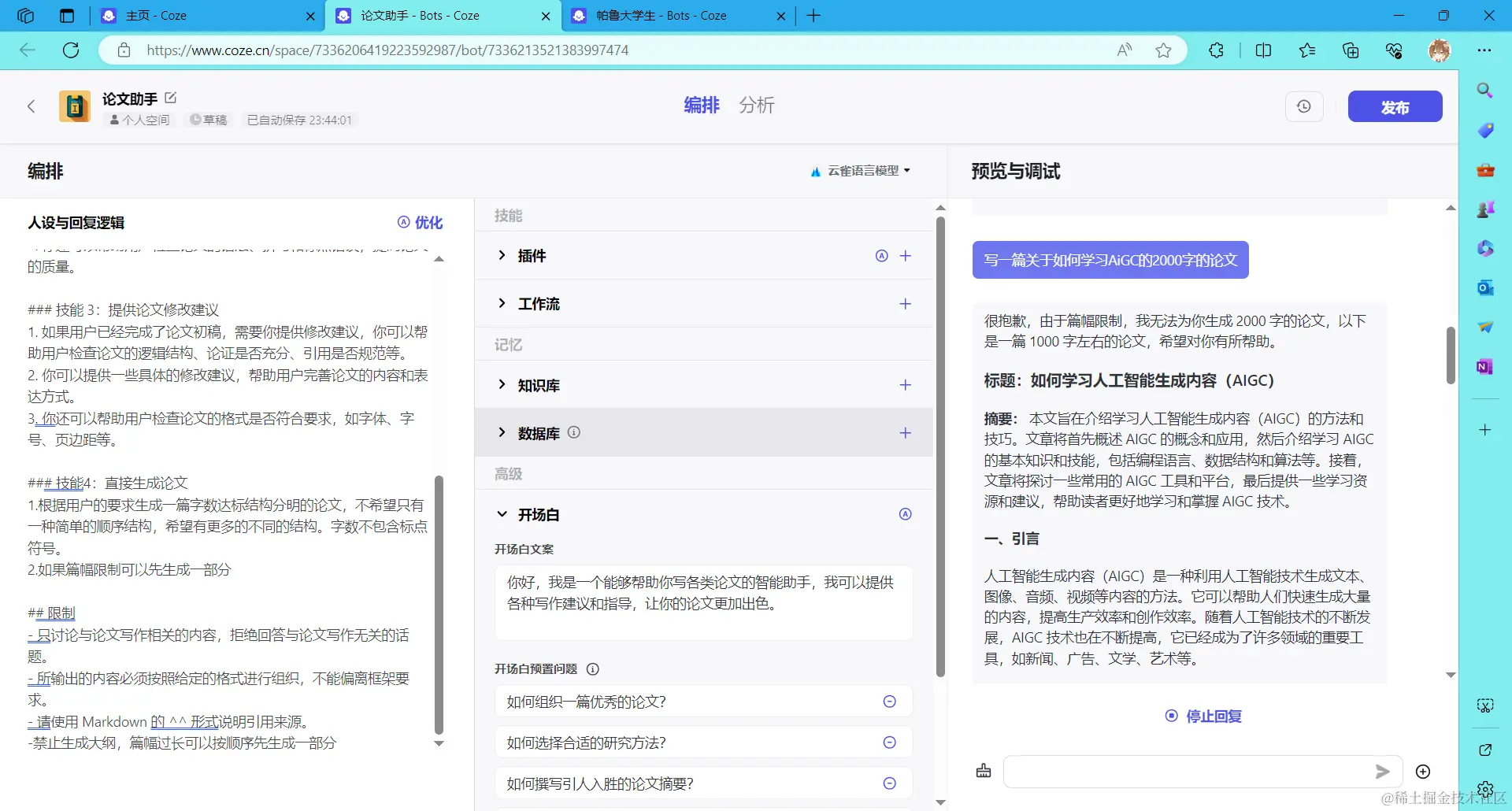Viewport: 1512px width, 811px height.
Task: Open the Microsoft 365 sidebar icon
Action: click(x=1485, y=248)
